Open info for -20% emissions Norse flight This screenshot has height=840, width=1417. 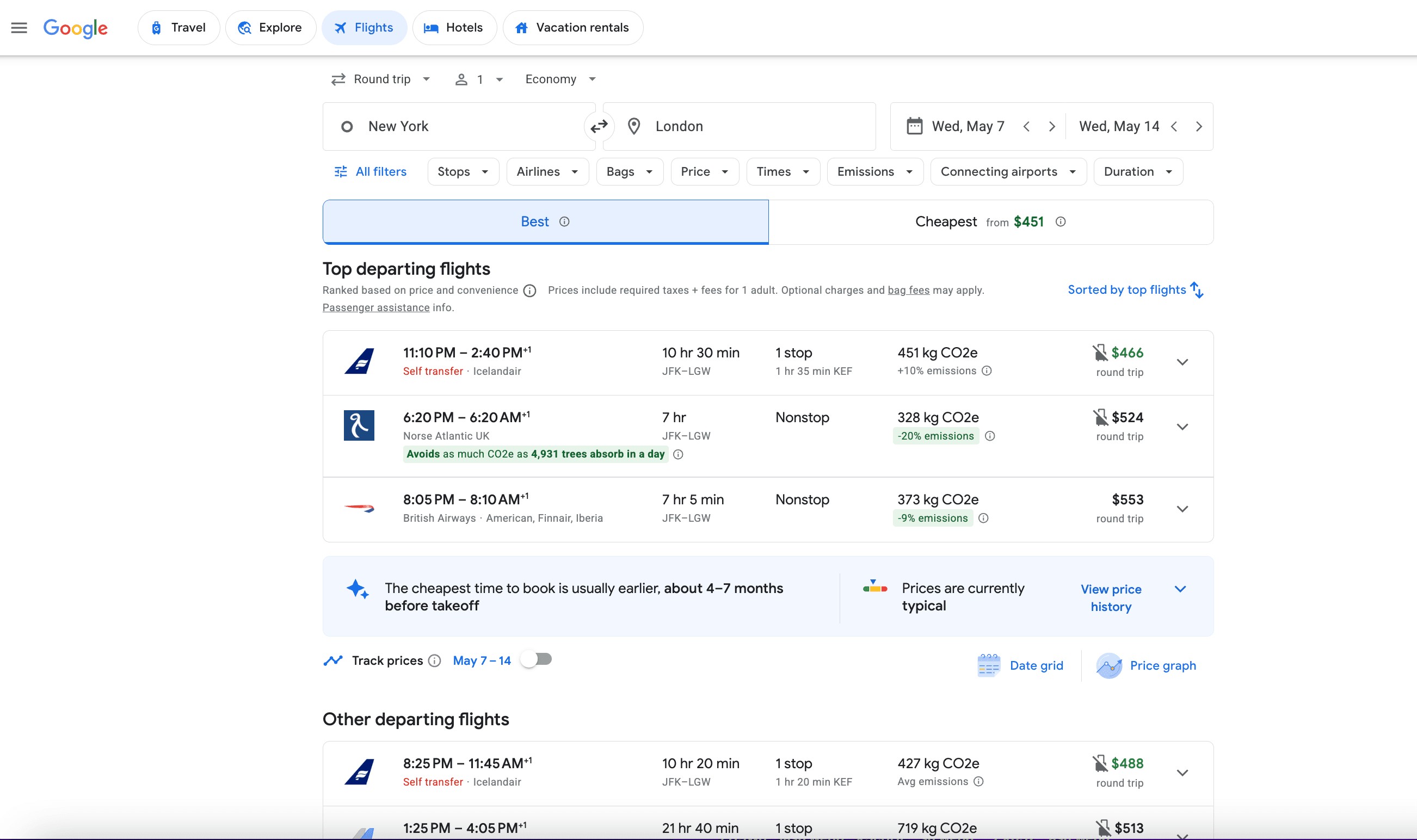click(990, 436)
